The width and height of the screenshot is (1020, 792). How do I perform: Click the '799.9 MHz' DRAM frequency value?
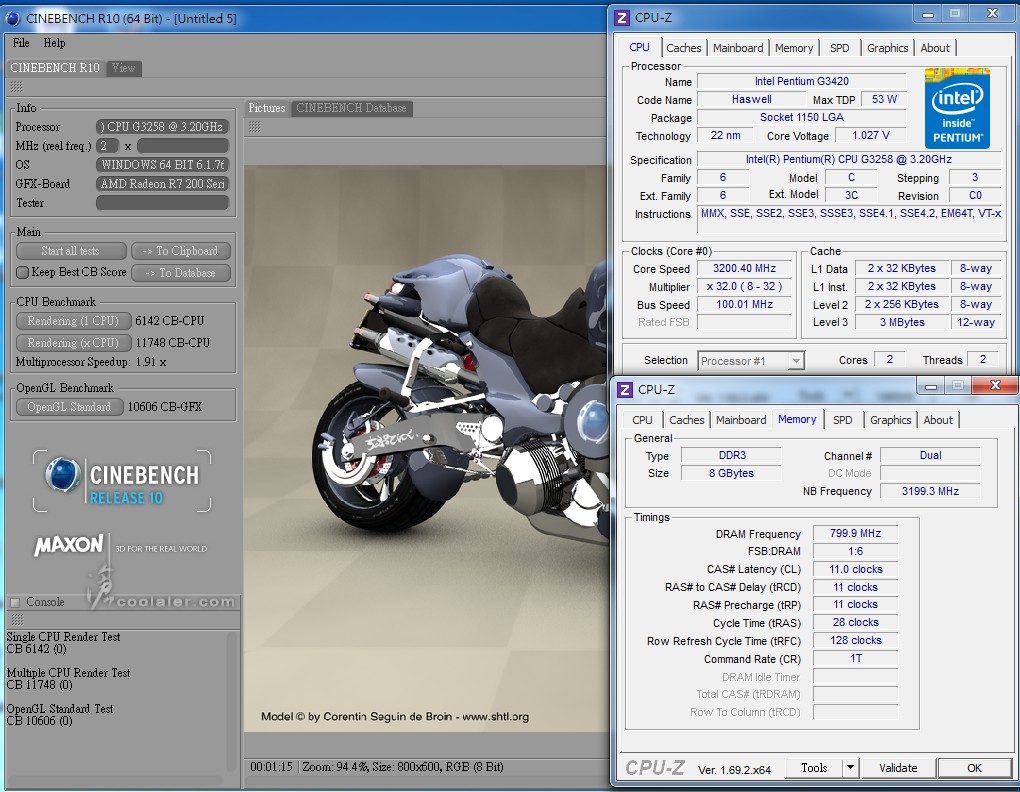pos(855,533)
